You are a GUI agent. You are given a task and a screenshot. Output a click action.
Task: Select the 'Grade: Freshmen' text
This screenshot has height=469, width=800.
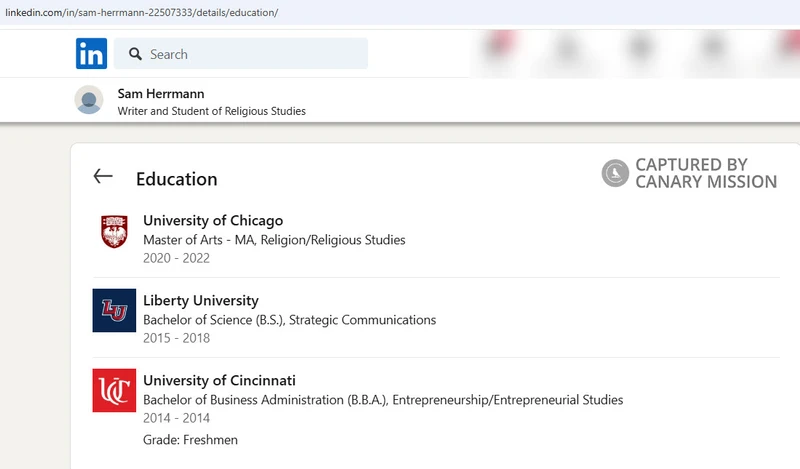(190, 440)
